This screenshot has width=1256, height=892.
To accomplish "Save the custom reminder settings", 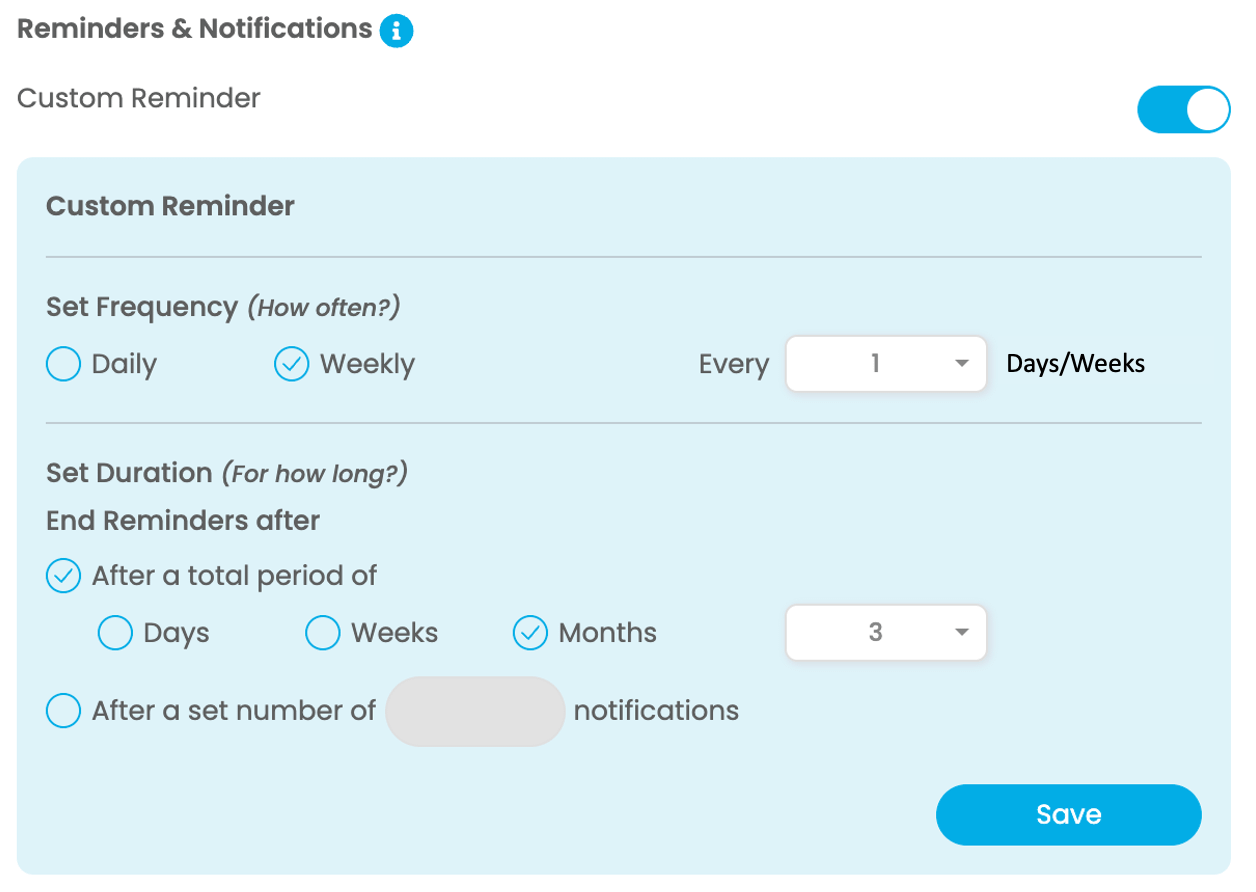I will click(x=1068, y=814).
